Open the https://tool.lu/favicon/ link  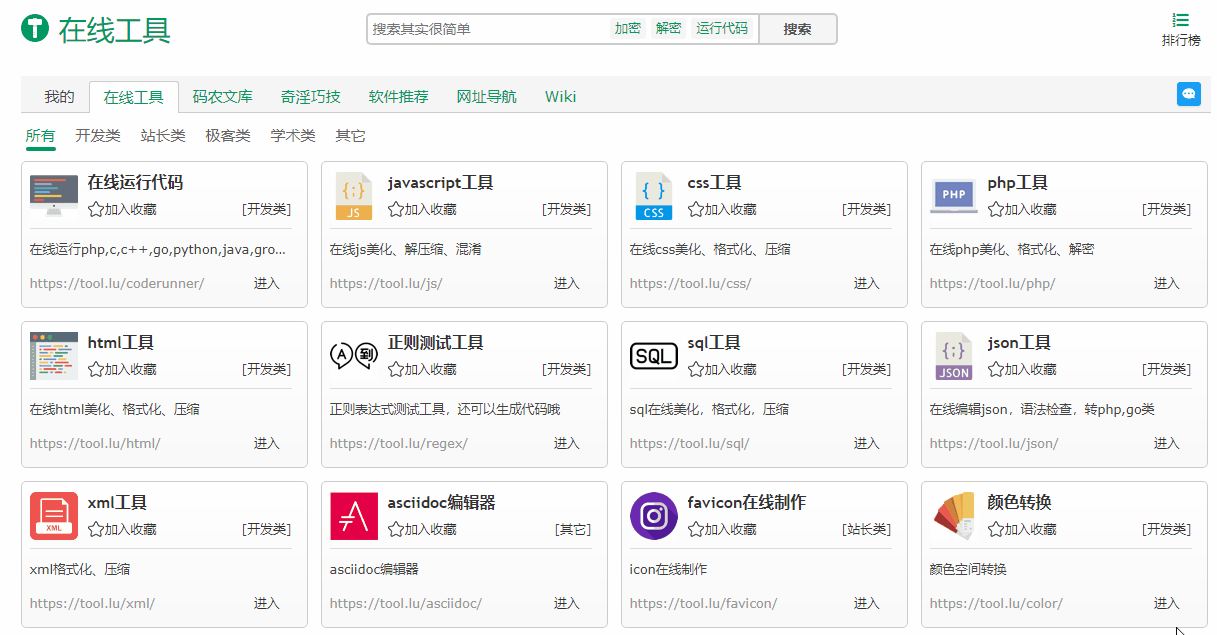click(x=703, y=603)
